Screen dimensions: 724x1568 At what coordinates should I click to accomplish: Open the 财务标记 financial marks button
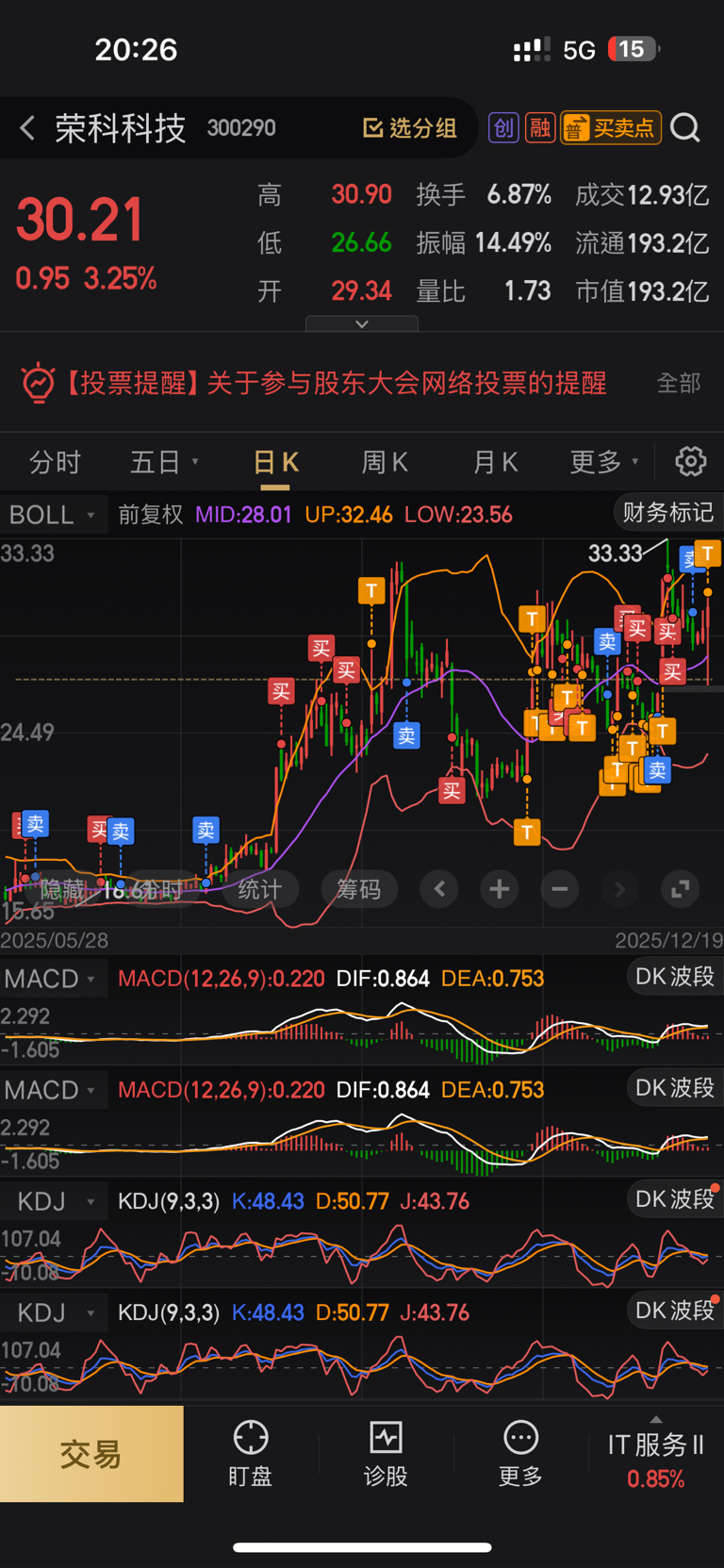coord(667,512)
